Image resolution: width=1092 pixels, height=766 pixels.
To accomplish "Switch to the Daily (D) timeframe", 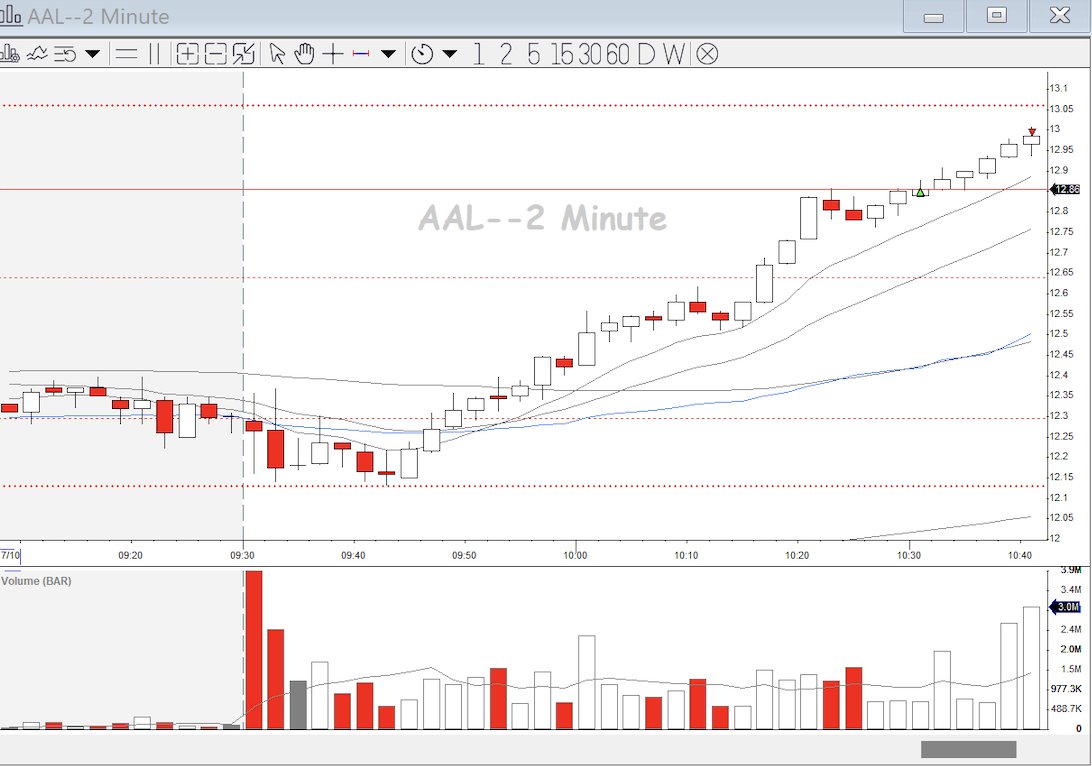I will [x=646, y=54].
